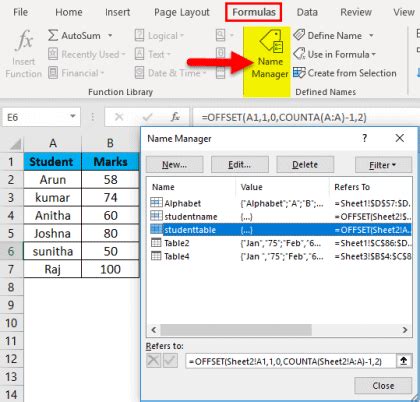Select column A header
This screenshot has width=420, height=402.
(x=53, y=144)
